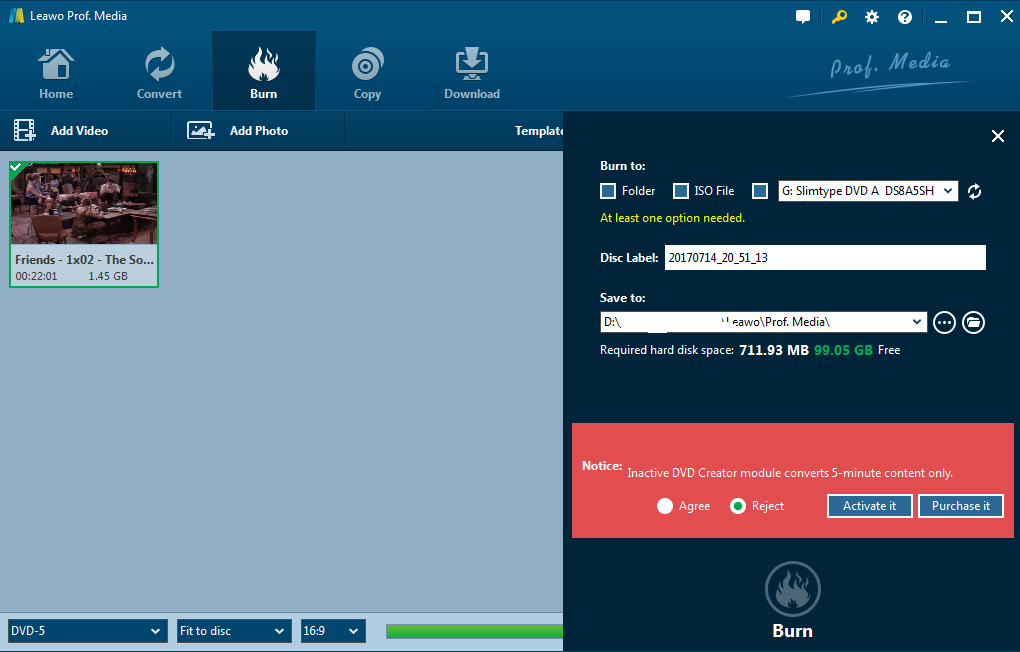Click the 711.93 MB required space value

click(x=773, y=350)
